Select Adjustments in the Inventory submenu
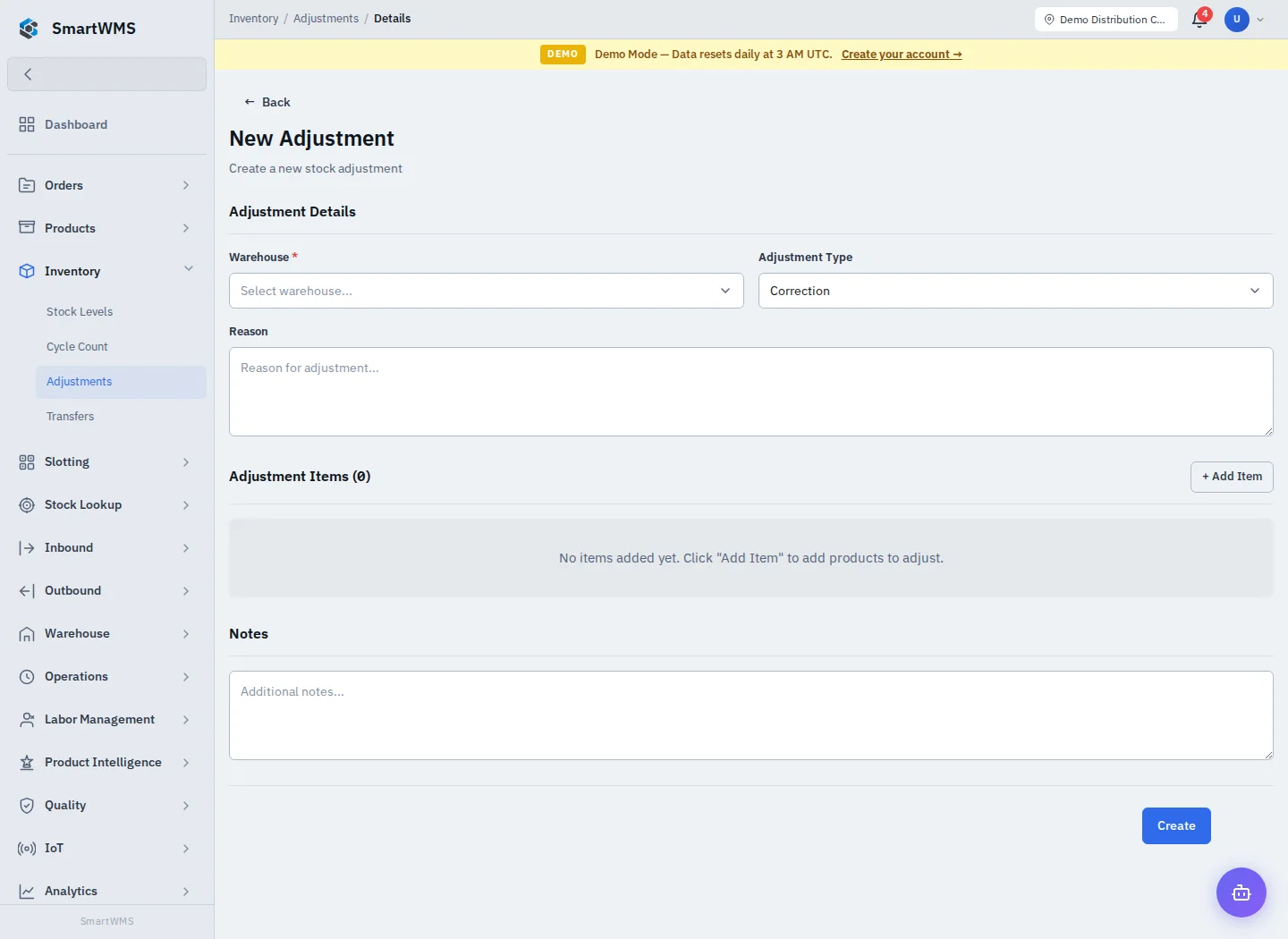Image resolution: width=1288 pixels, height=939 pixels. (x=121, y=382)
